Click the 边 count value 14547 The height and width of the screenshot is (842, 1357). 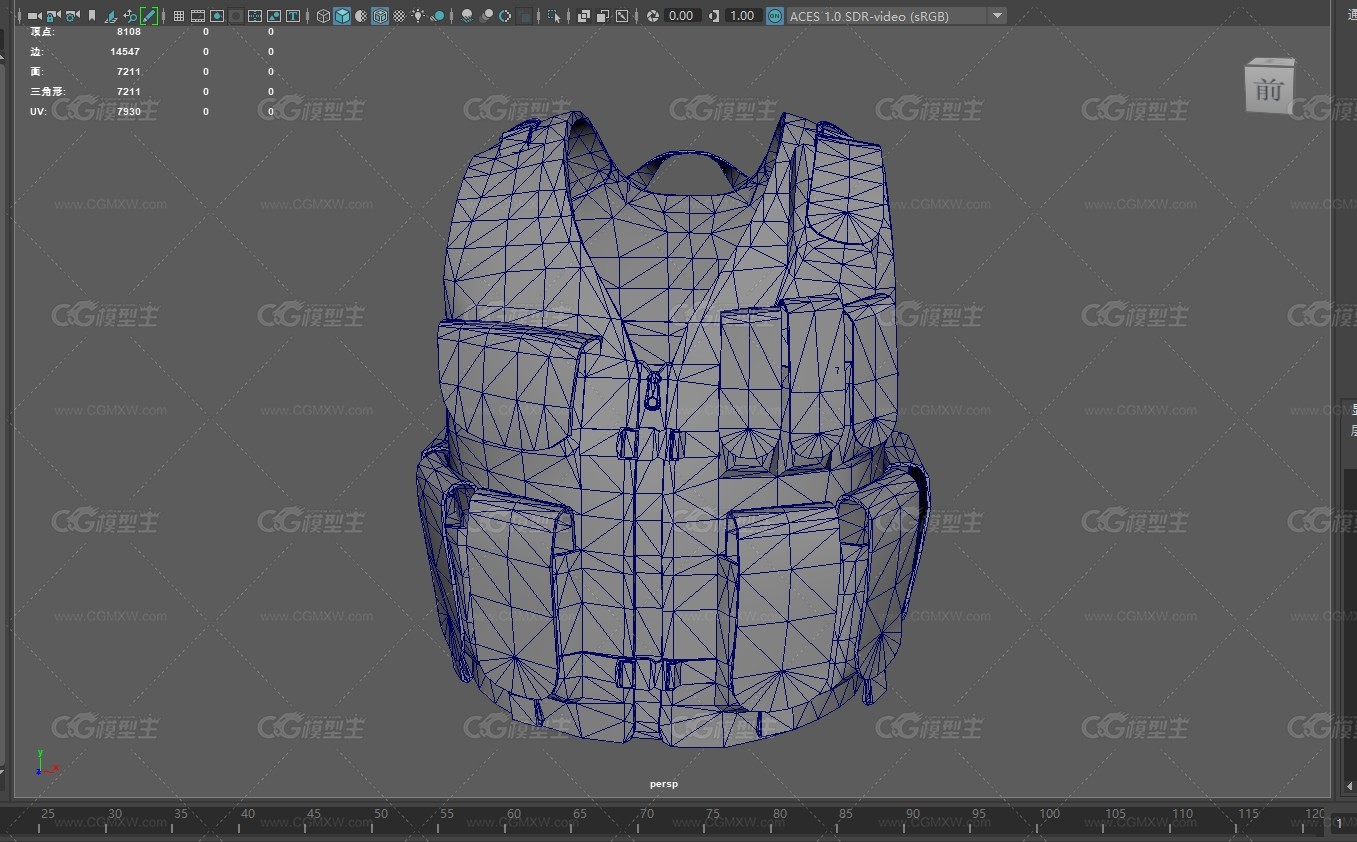point(125,52)
